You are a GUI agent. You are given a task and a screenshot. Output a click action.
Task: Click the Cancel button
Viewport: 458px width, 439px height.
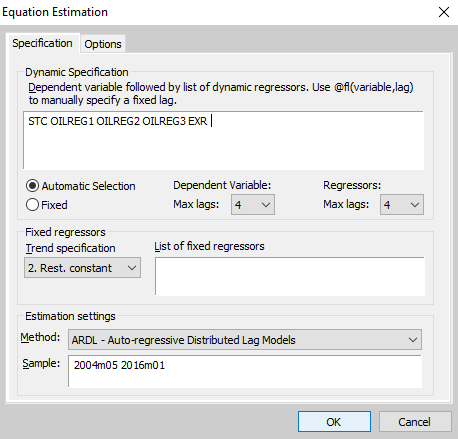click(x=415, y=422)
